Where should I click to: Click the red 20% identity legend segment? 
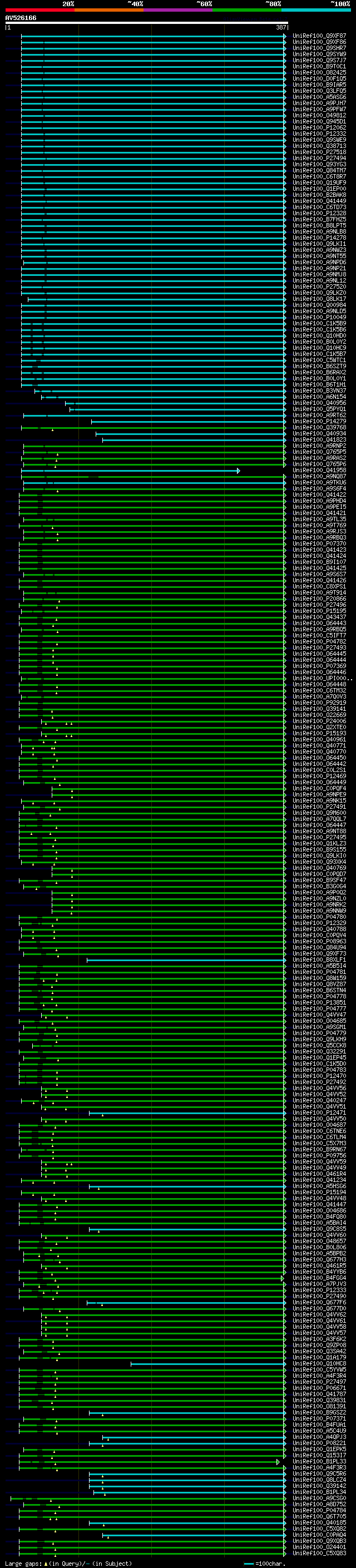point(40,10)
